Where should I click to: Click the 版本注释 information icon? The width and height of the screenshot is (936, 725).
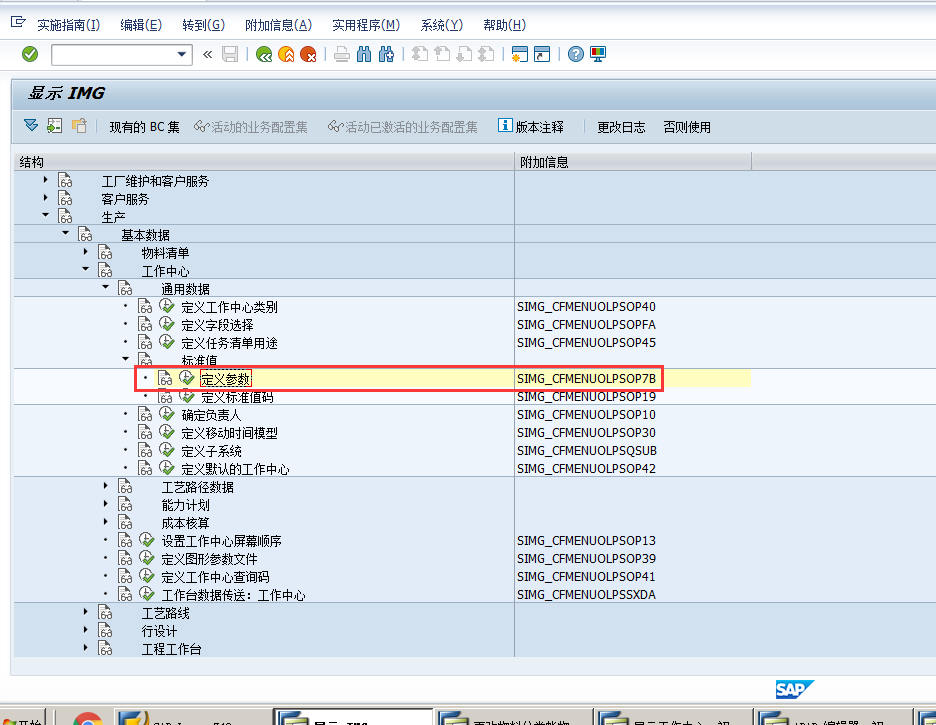(x=506, y=126)
